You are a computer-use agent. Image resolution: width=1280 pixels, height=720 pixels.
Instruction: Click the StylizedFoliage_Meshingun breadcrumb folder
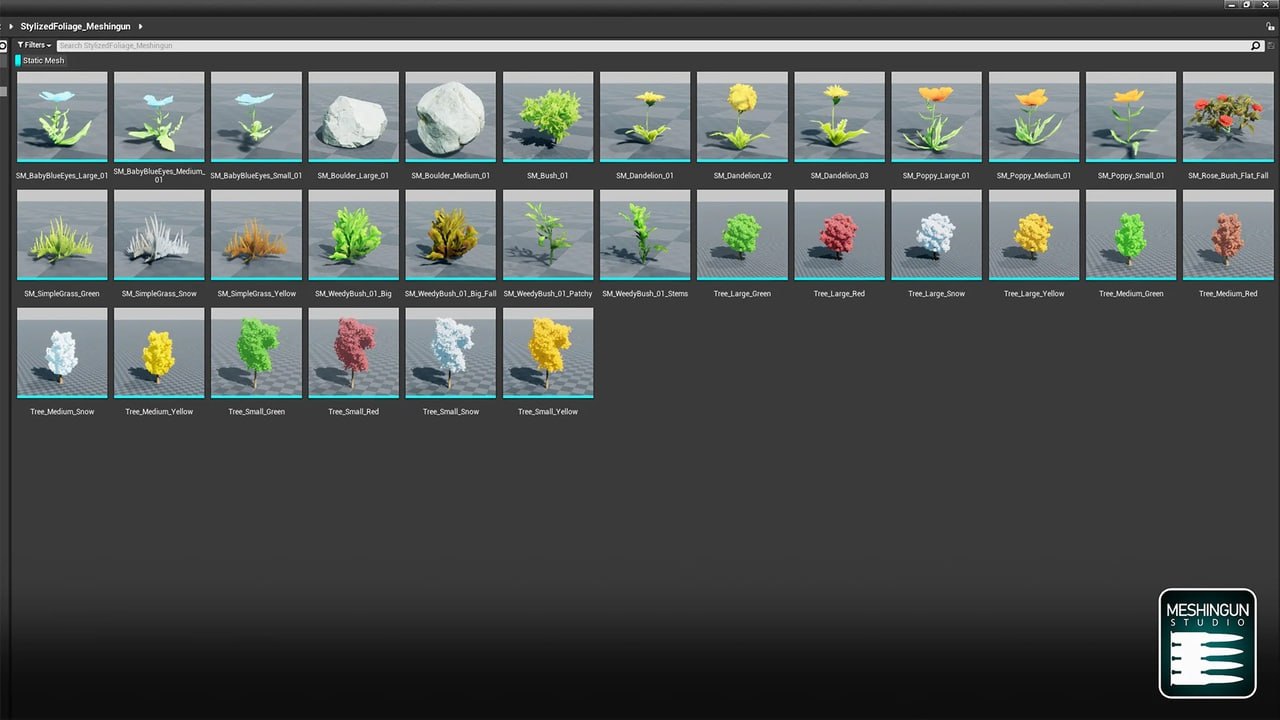coord(75,27)
